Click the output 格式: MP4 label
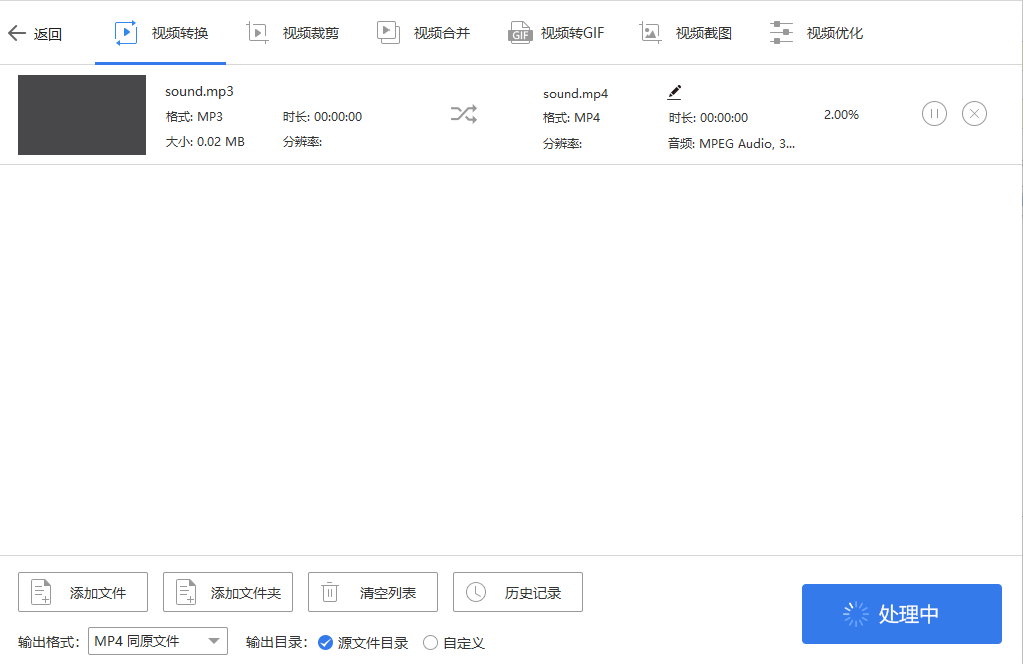This screenshot has width=1023, height=664. coord(571,118)
